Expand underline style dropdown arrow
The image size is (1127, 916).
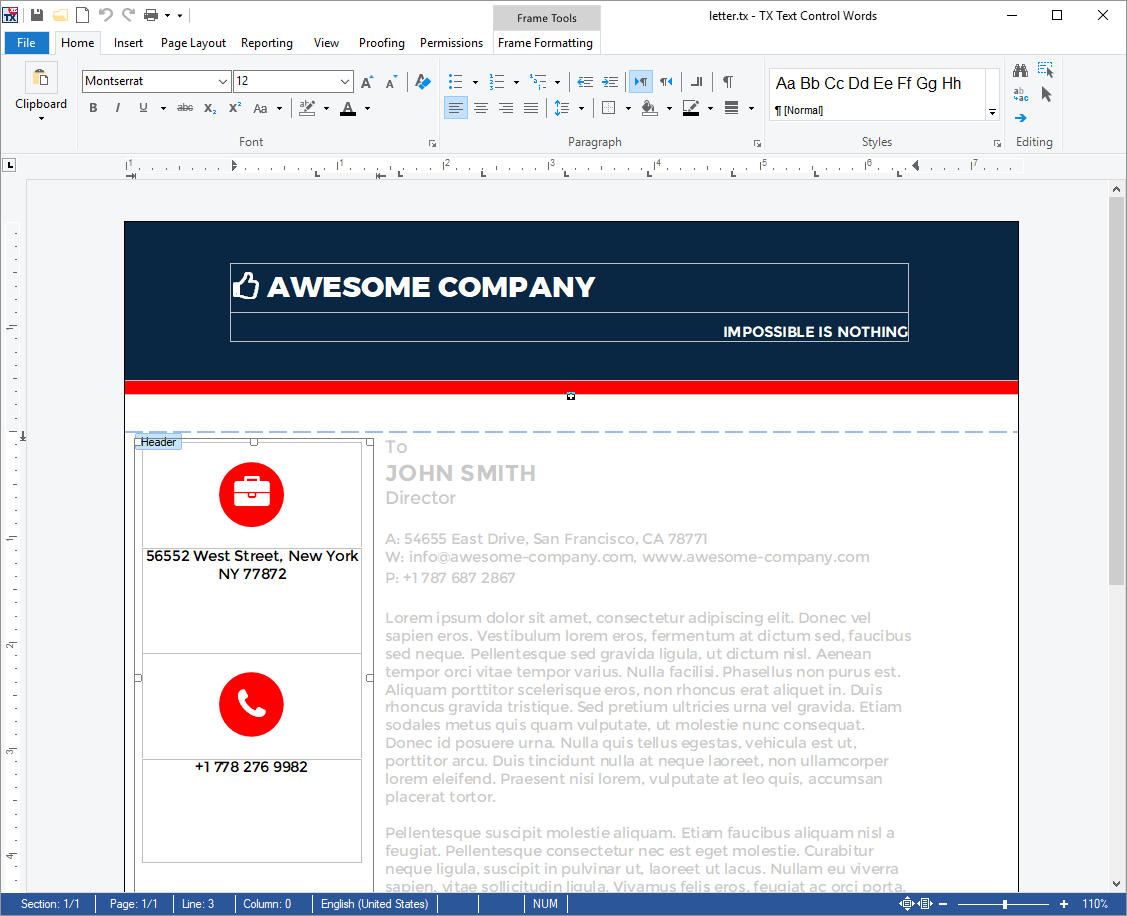point(163,109)
